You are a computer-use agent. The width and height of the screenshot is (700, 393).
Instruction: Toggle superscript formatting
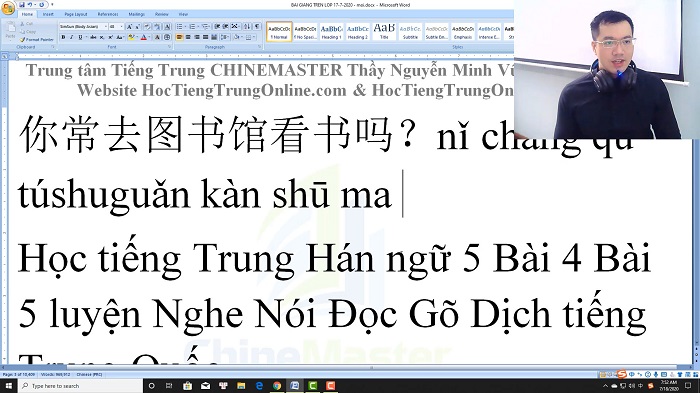point(111,37)
